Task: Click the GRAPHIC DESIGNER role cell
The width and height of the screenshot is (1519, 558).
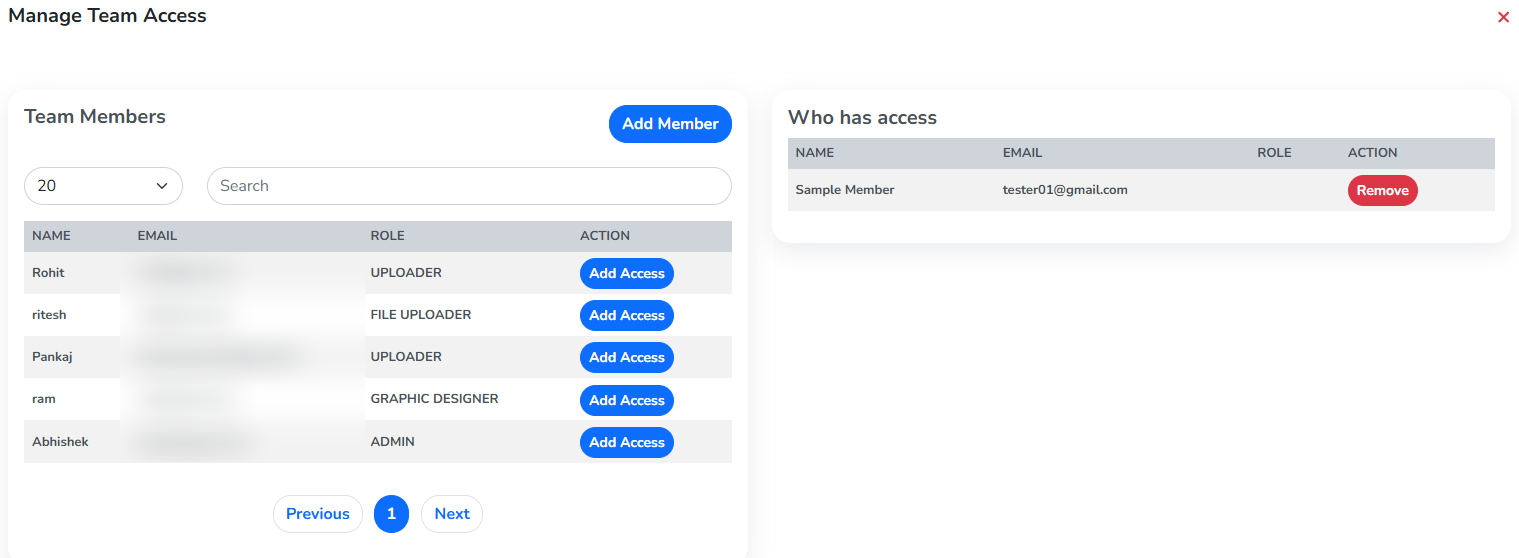Action: coord(434,399)
